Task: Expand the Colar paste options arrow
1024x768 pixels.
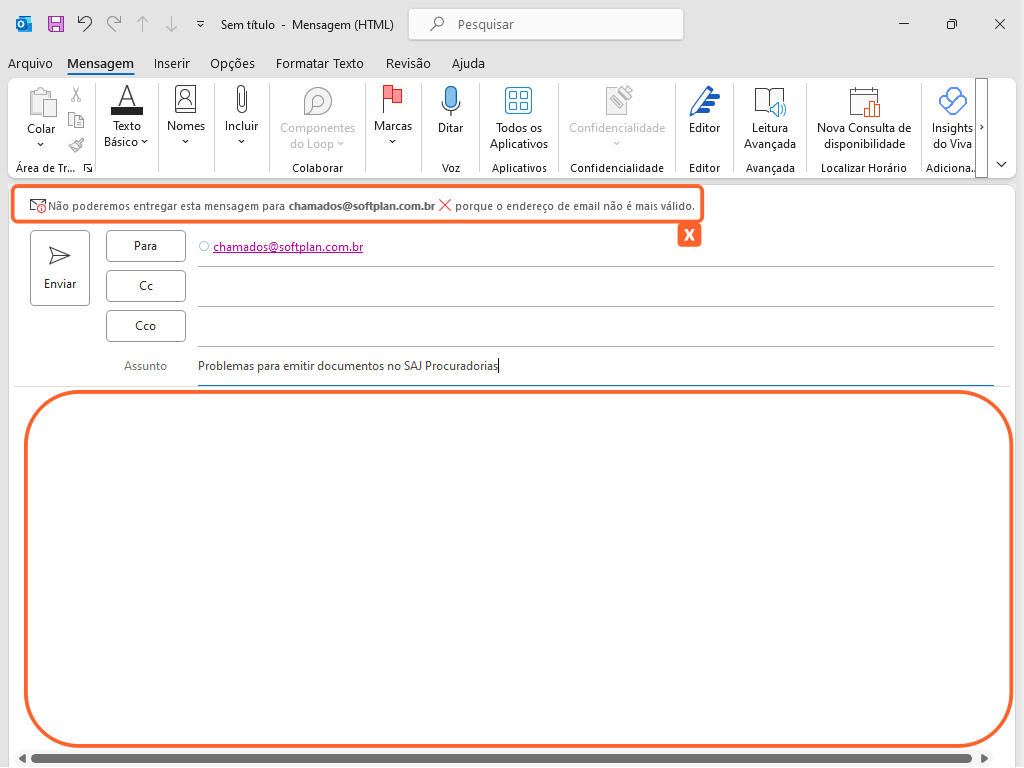Action: [40, 144]
